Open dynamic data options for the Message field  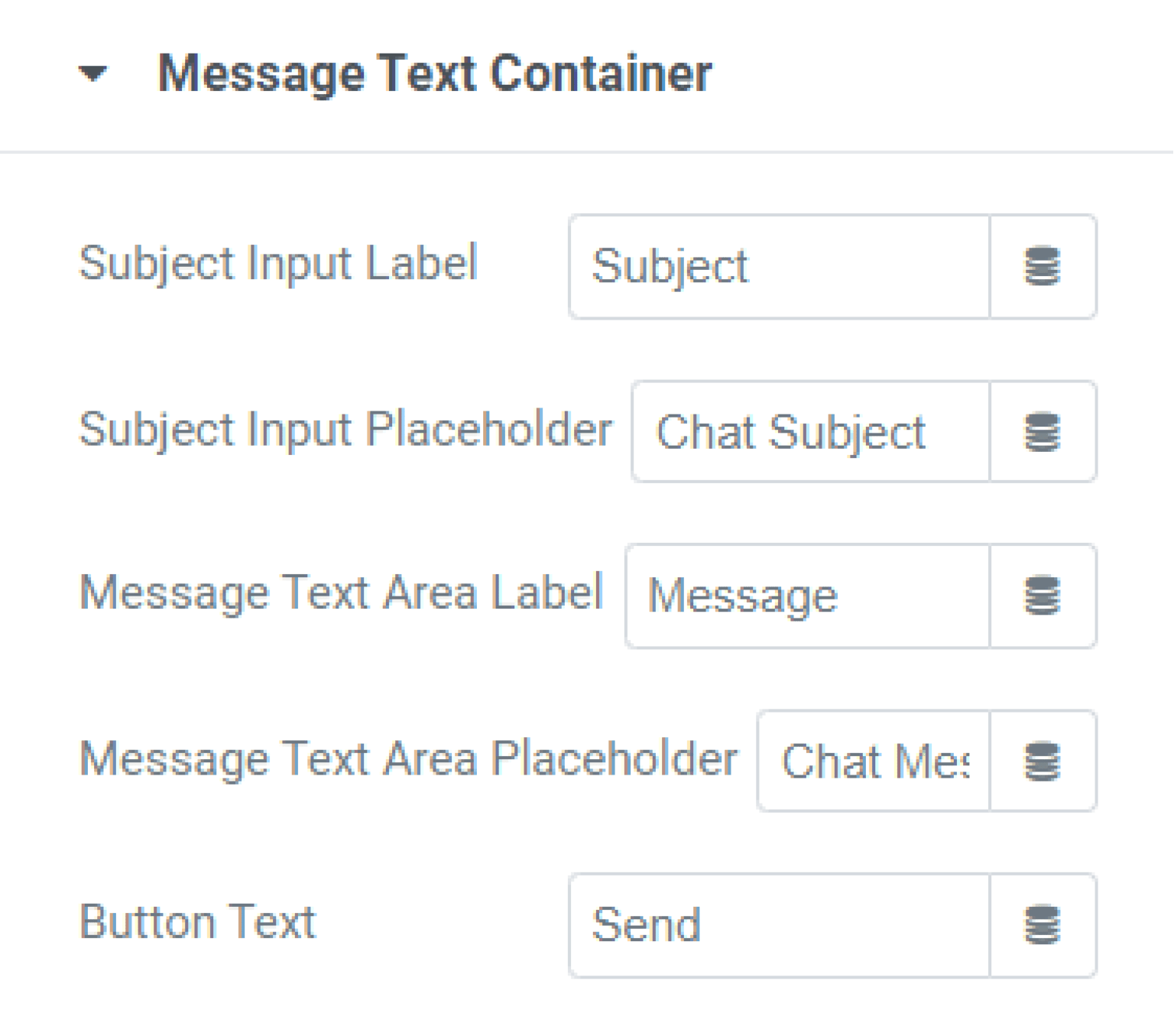pyautogui.click(x=1043, y=596)
